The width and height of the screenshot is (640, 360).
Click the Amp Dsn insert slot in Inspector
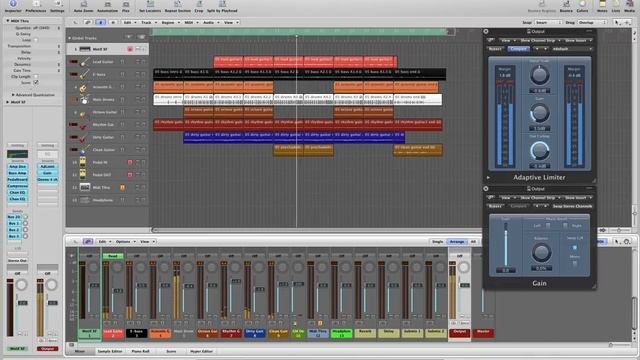tap(18, 167)
